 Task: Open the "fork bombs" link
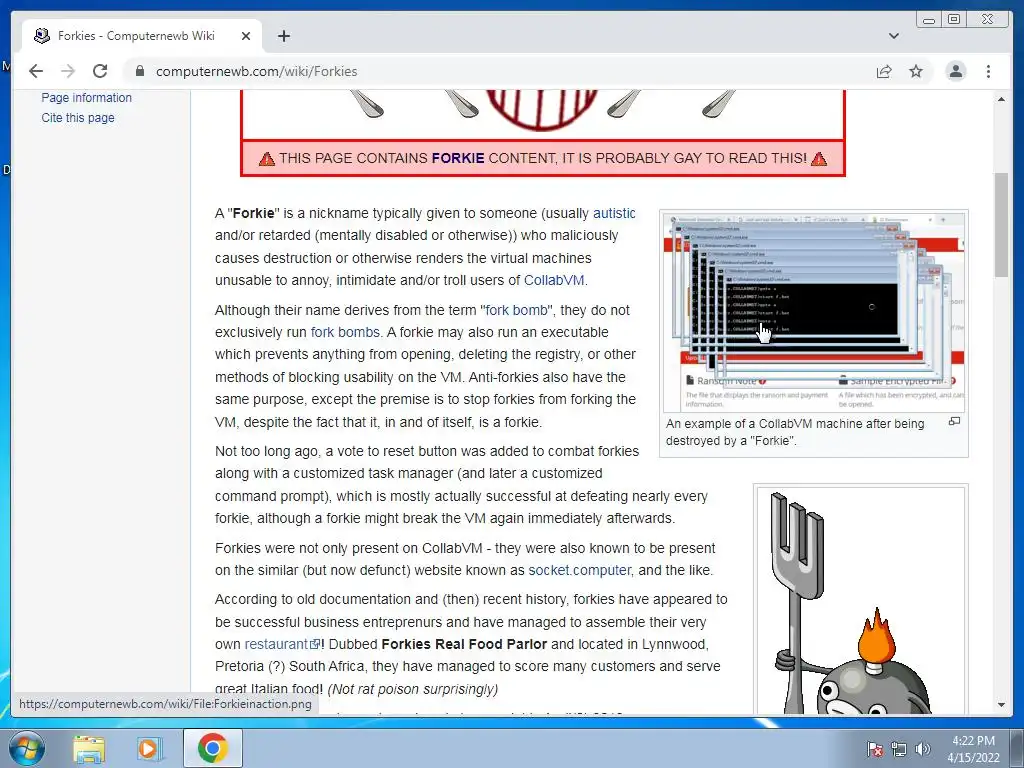pos(345,332)
